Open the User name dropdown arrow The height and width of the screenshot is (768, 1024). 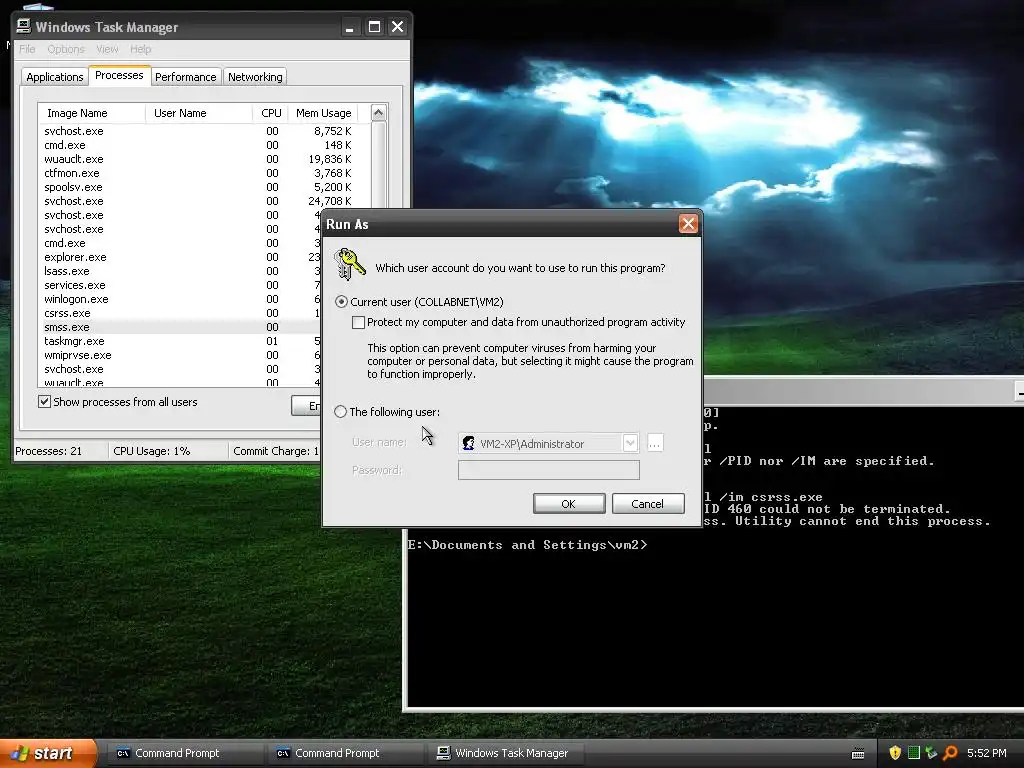[630, 443]
